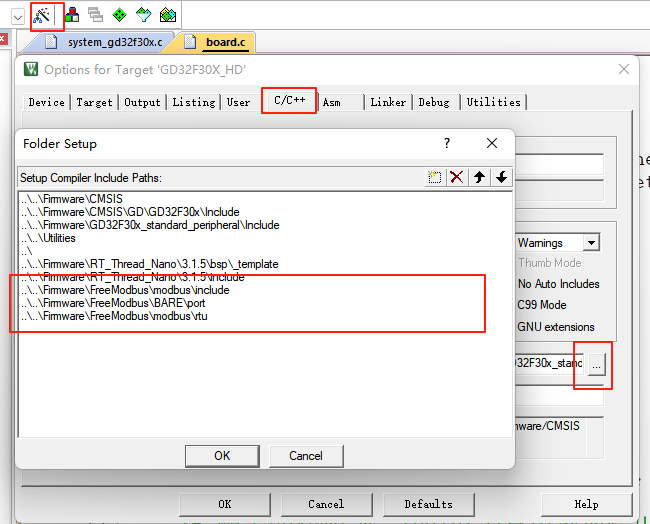Click Cancel in Options for Target dialog
Image resolution: width=650 pixels, height=524 pixels.
[326, 505]
